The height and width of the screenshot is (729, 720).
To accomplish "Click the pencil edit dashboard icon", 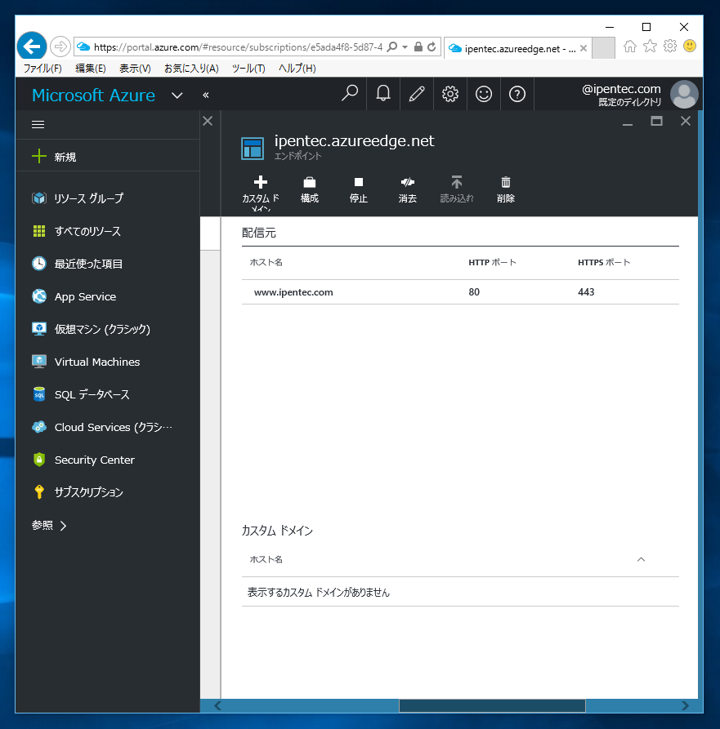I will coord(416,94).
